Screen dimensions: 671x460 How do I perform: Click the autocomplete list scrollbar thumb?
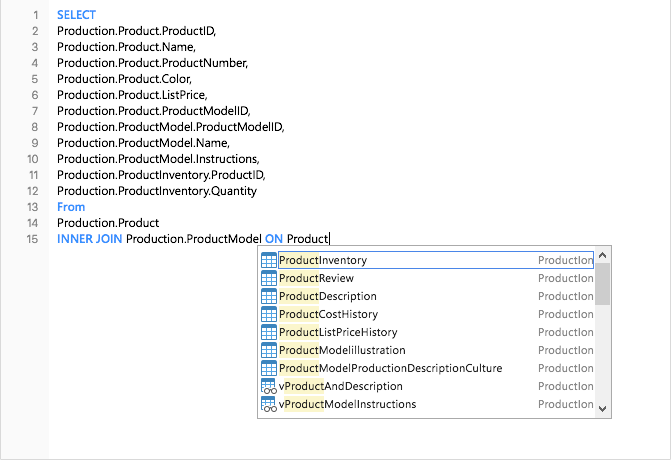[x=602, y=284]
